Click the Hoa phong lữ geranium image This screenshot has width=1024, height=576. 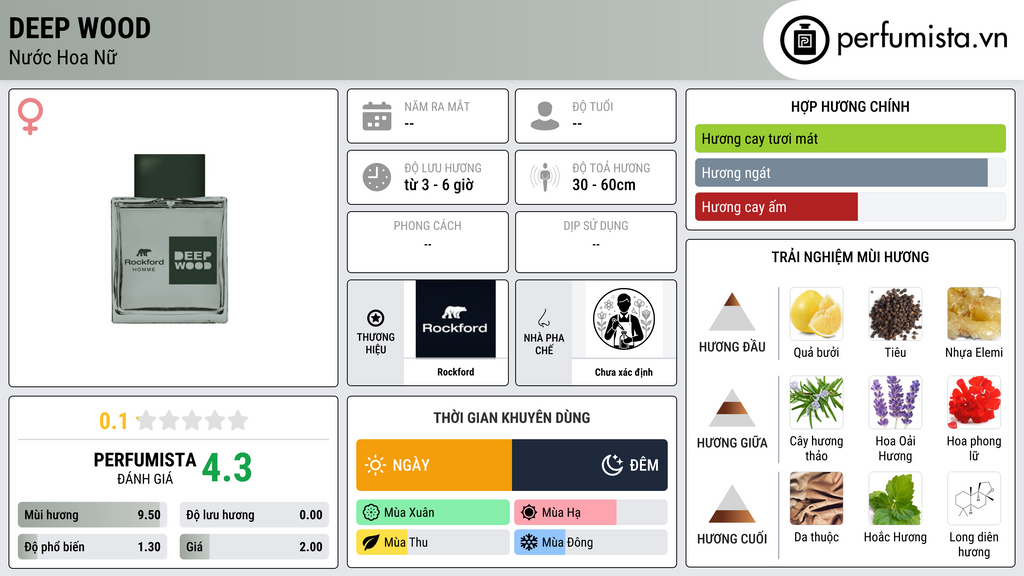click(974, 402)
